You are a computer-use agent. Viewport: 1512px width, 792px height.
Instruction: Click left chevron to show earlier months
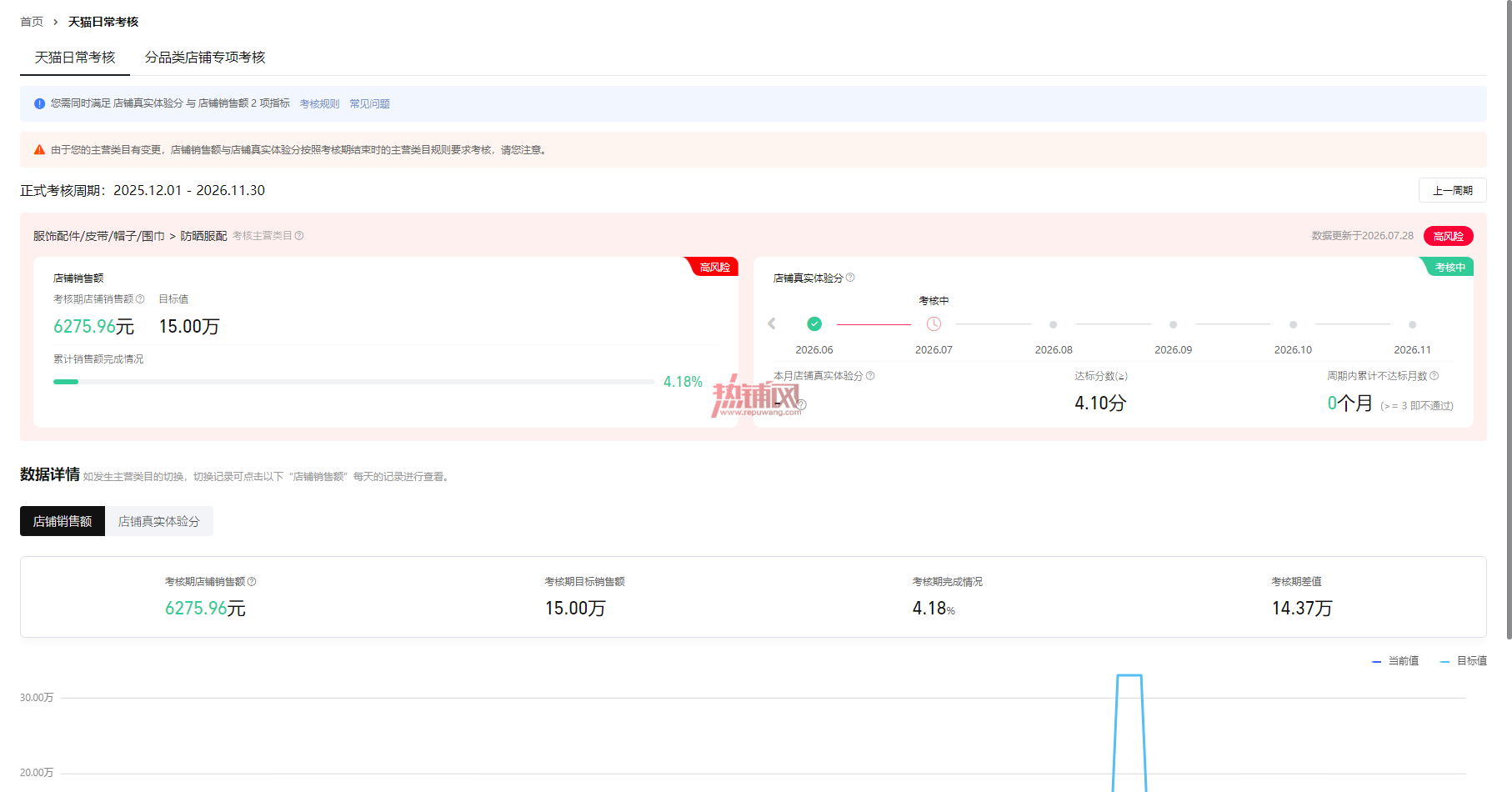point(772,324)
